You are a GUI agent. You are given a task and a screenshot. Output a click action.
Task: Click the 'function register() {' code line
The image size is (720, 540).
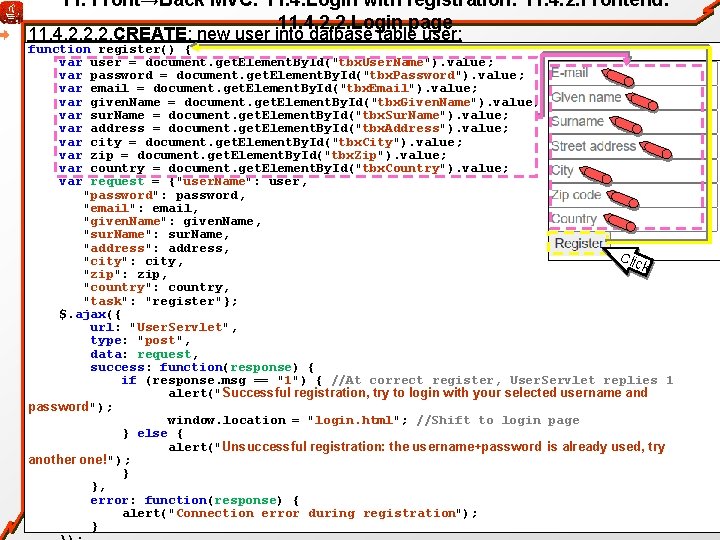[109, 49]
